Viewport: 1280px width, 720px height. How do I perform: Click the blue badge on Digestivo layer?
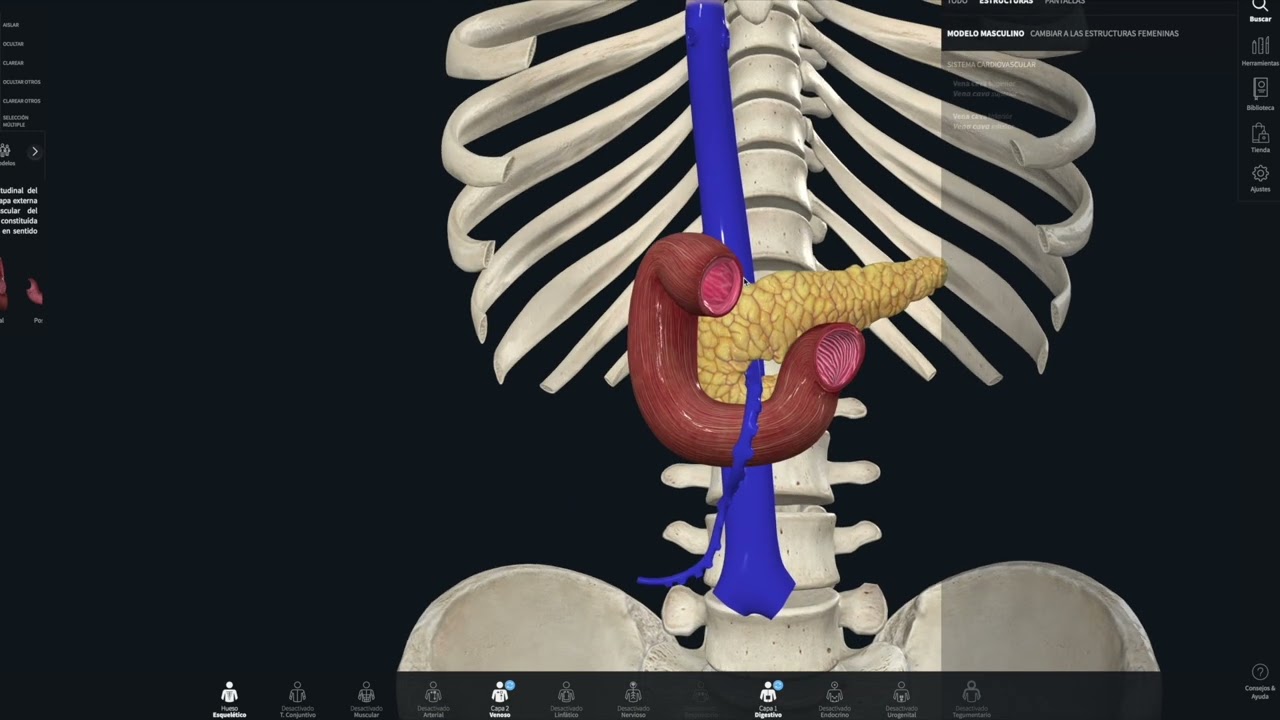coord(778,685)
